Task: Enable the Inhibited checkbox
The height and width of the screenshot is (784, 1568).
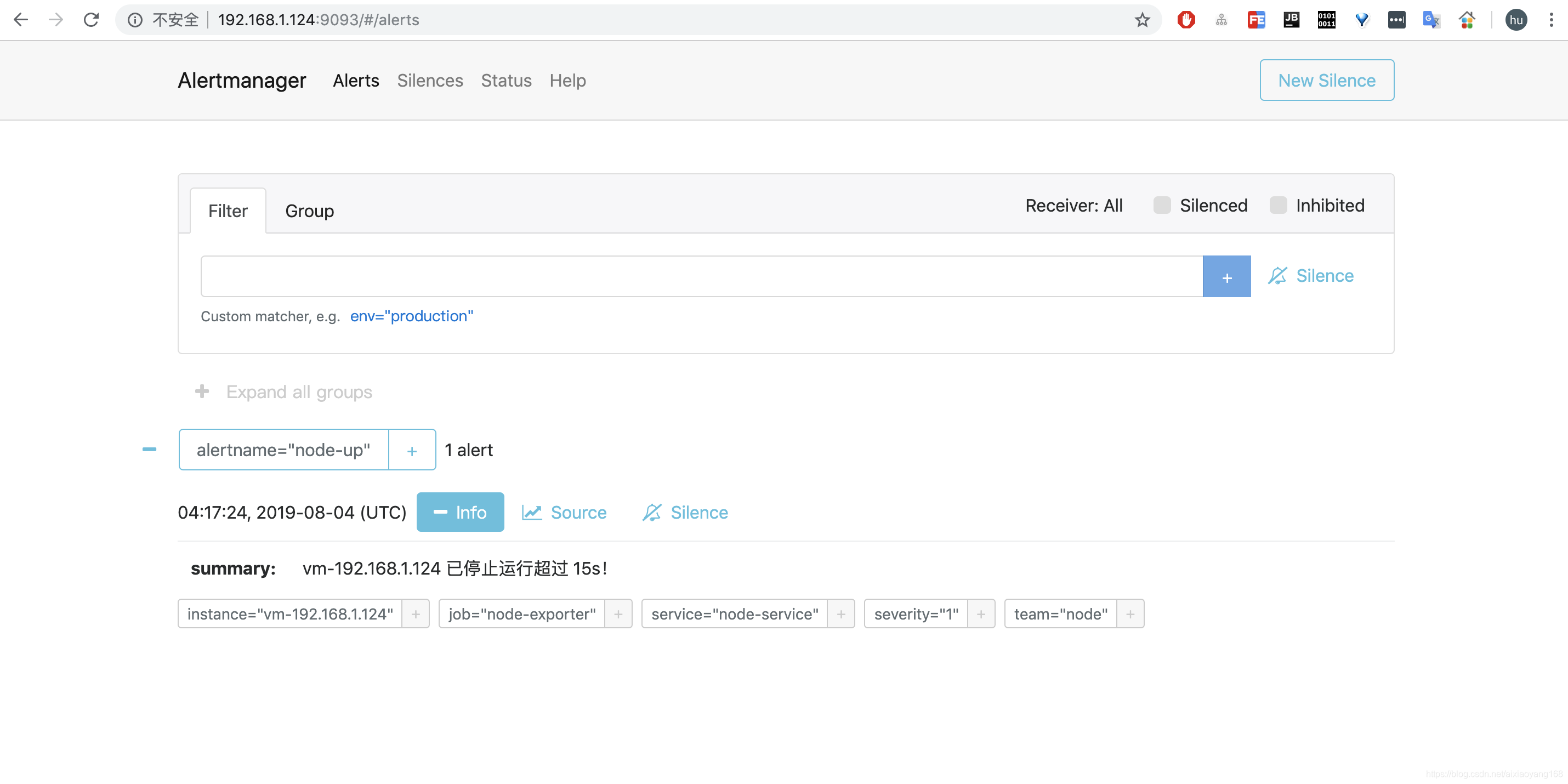Action: [x=1277, y=205]
